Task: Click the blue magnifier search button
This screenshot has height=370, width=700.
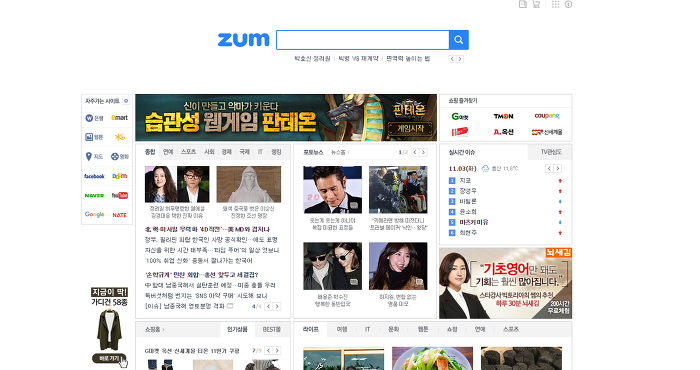Action: click(458, 40)
